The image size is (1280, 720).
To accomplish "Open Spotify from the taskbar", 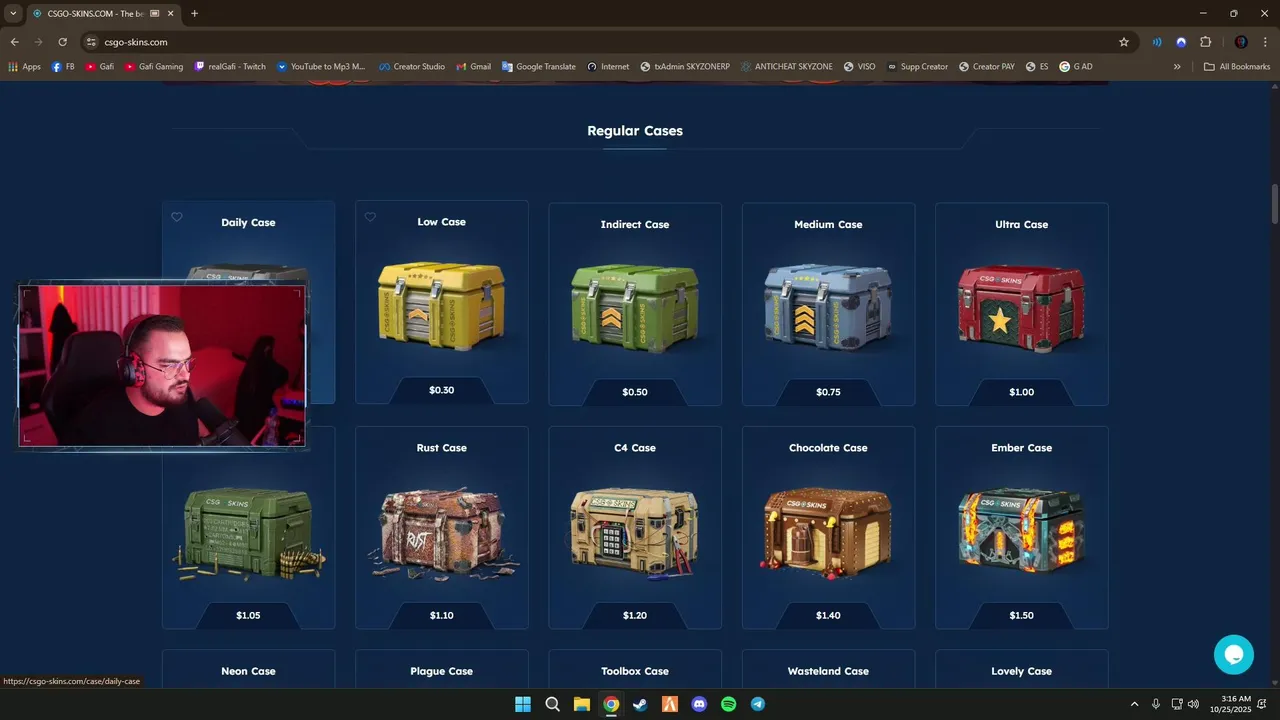I will (x=728, y=704).
